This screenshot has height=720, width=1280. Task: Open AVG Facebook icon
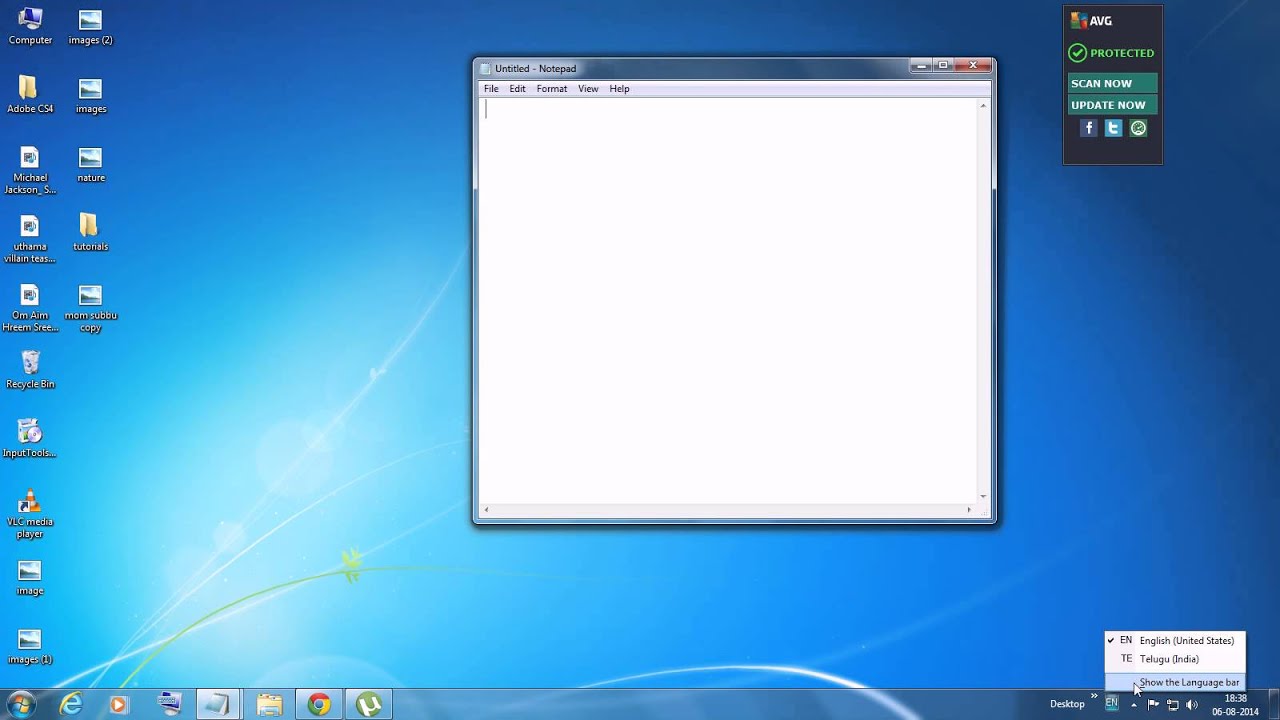click(1089, 128)
